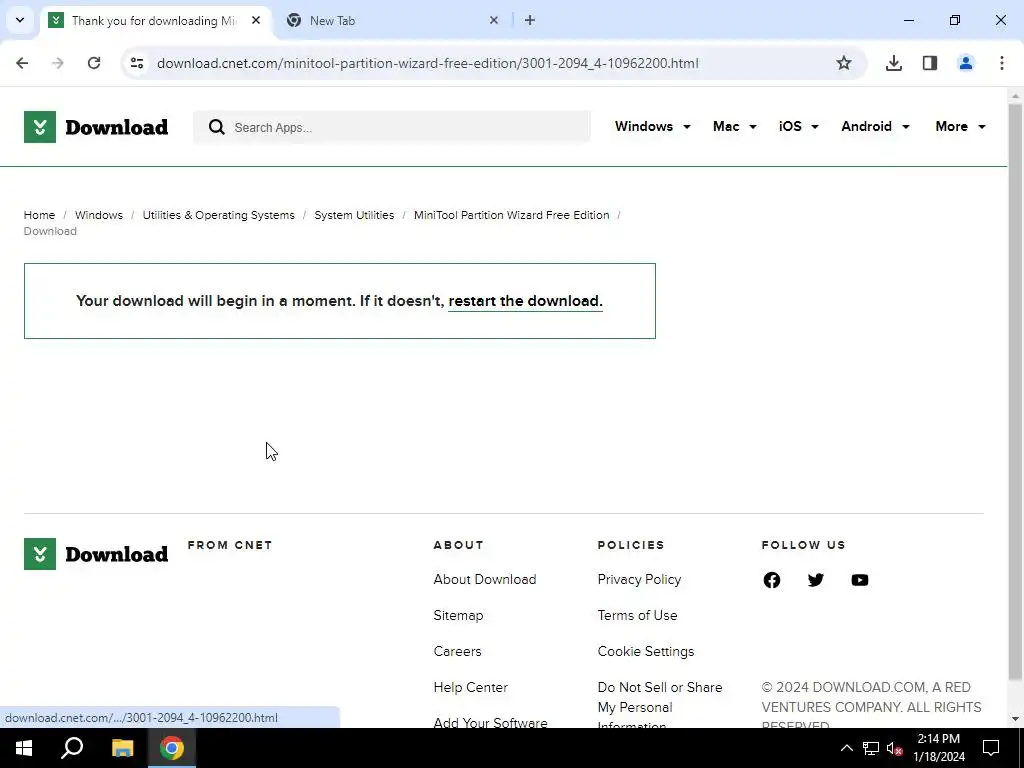This screenshot has height=768, width=1024.
Task: Open the Chrome profile avatar
Action: coord(966,63)
